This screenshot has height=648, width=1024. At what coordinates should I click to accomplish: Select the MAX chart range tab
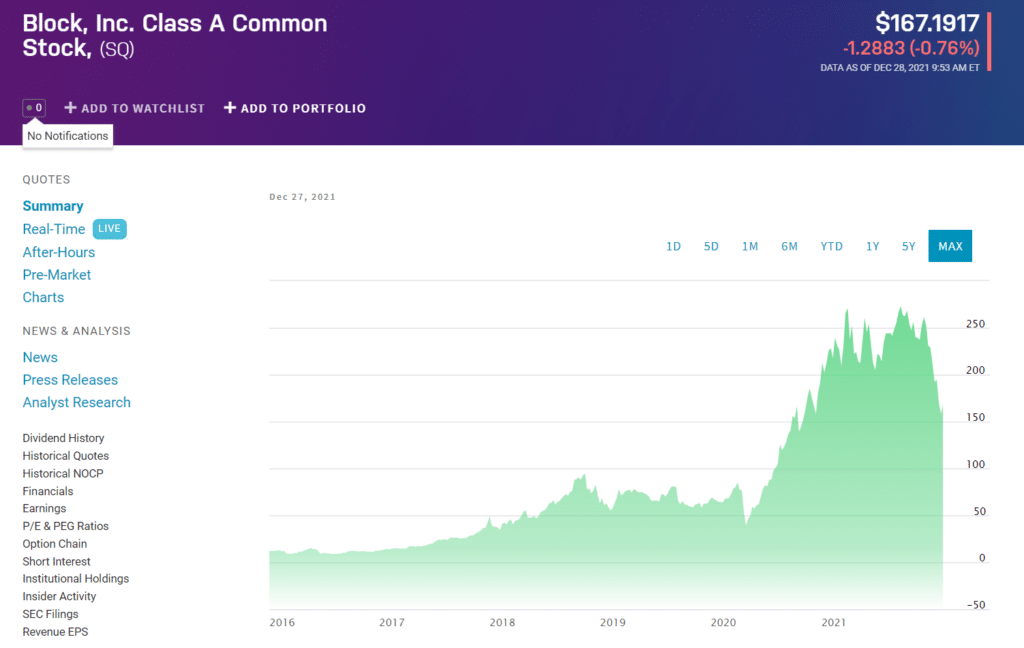950,246
